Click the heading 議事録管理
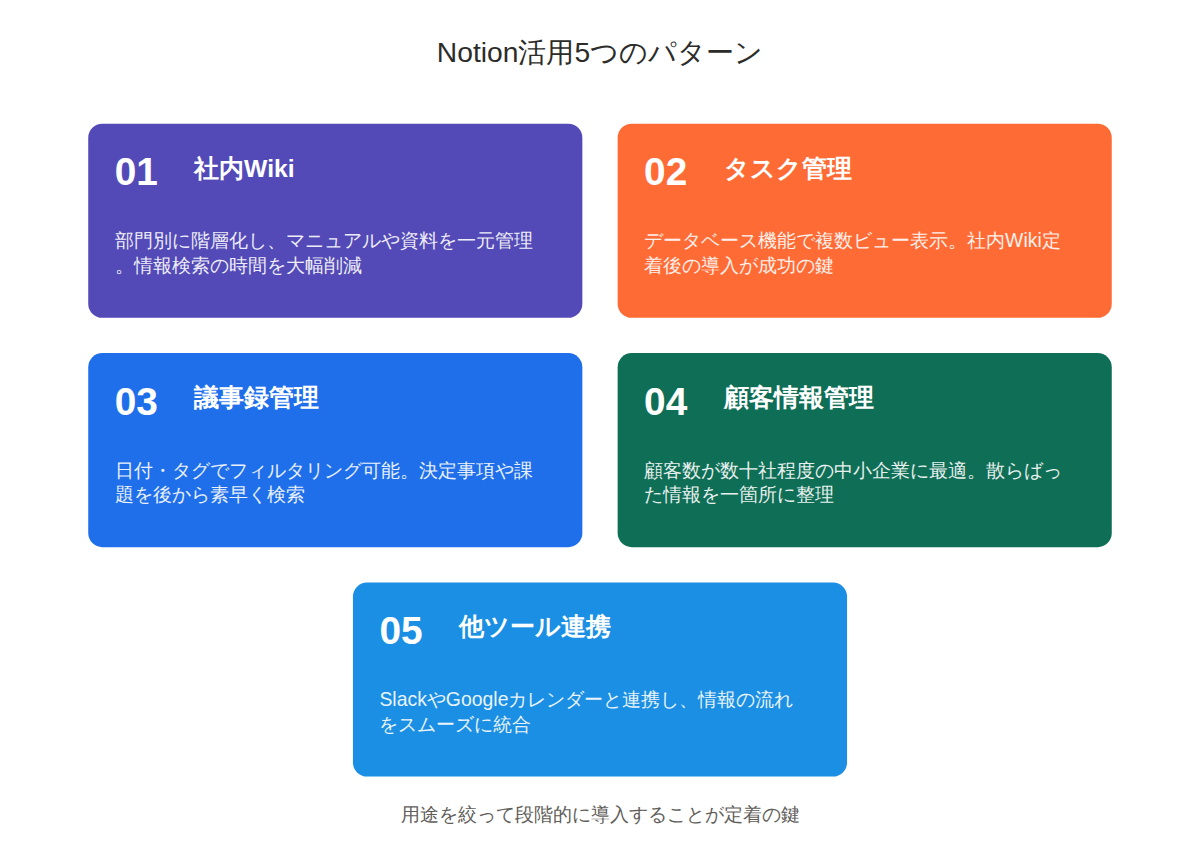The height and width of the screenshot is (865, 1200). point(256,398)
